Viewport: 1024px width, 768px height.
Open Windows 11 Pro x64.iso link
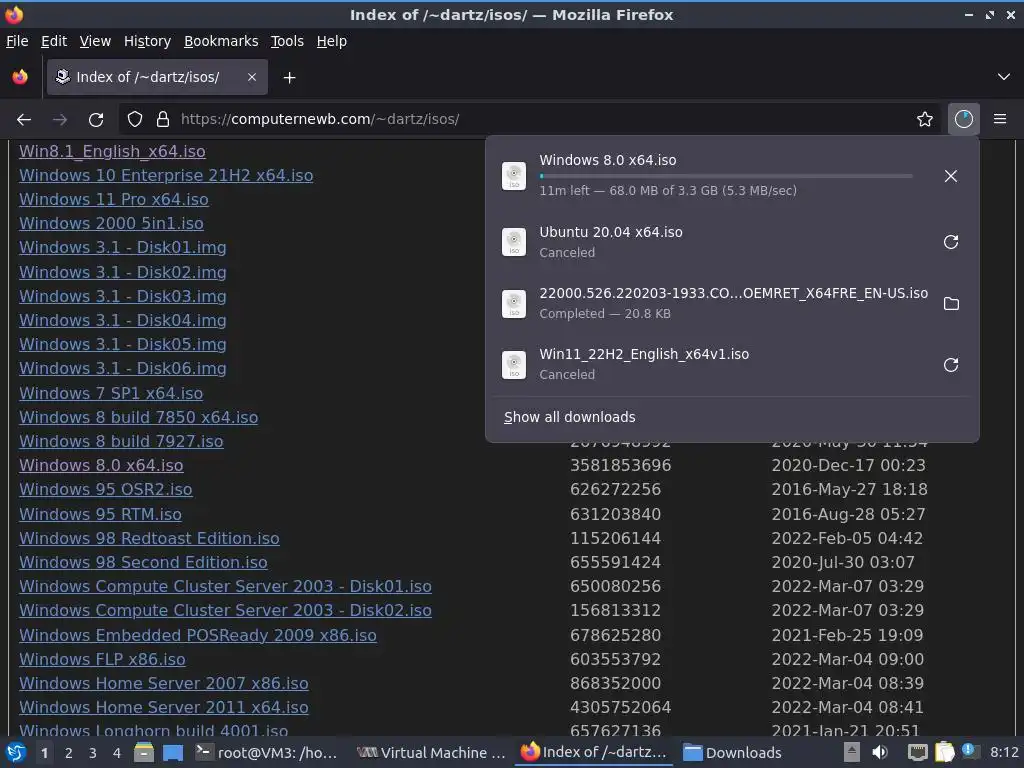pos(114,200)
